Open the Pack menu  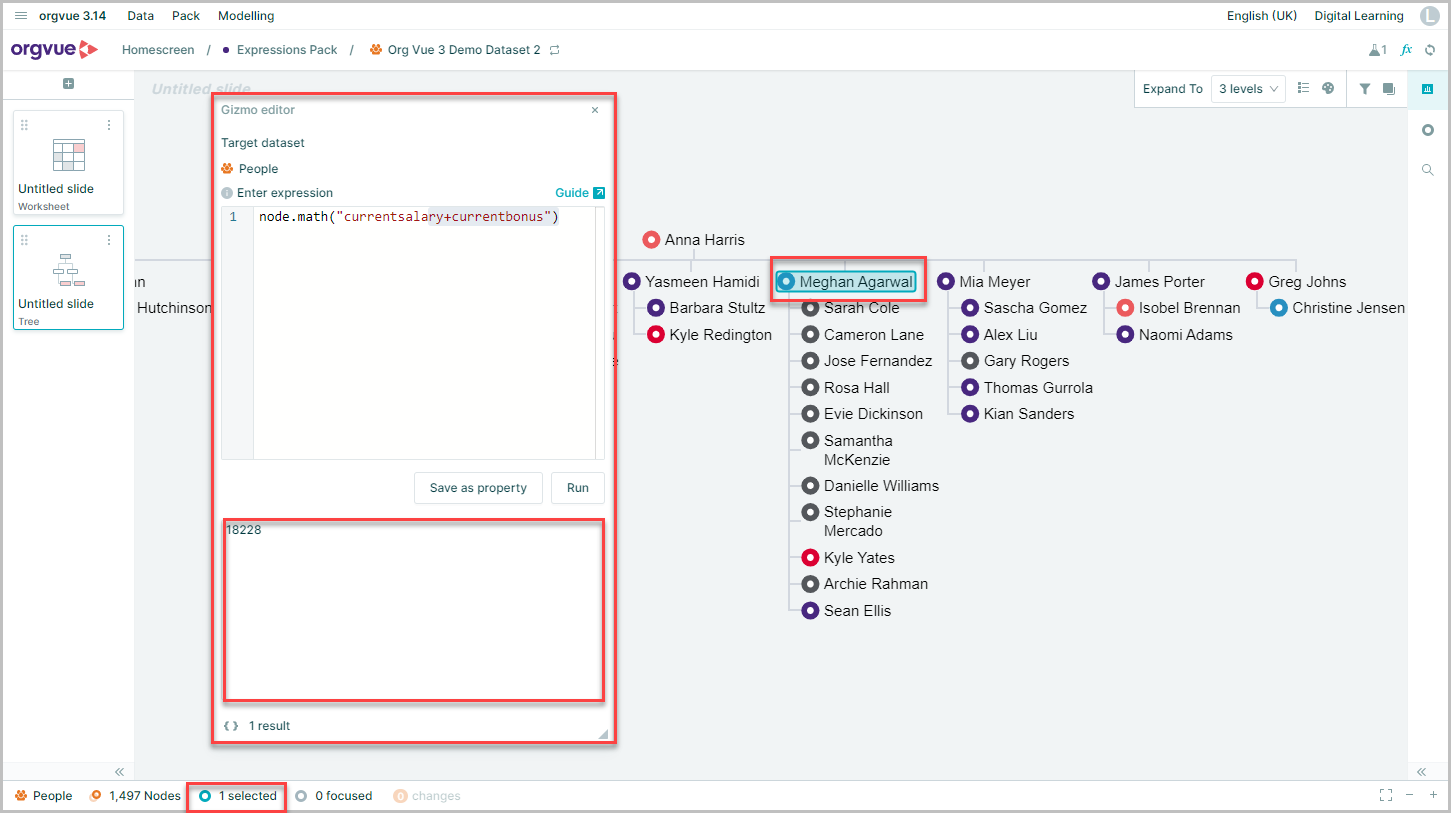coord(186,16)
